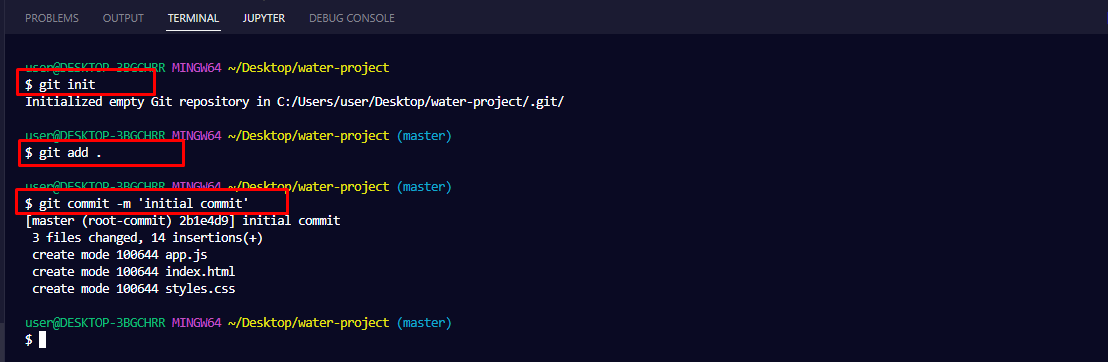This screenshot has width=1108, height=362.
Task: Click index.html in the commit output
Action: tap(200, 272)
